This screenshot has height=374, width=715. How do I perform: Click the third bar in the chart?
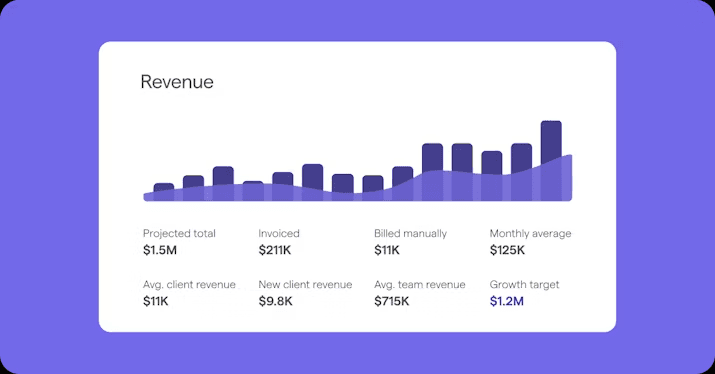[x=223, y=183]
